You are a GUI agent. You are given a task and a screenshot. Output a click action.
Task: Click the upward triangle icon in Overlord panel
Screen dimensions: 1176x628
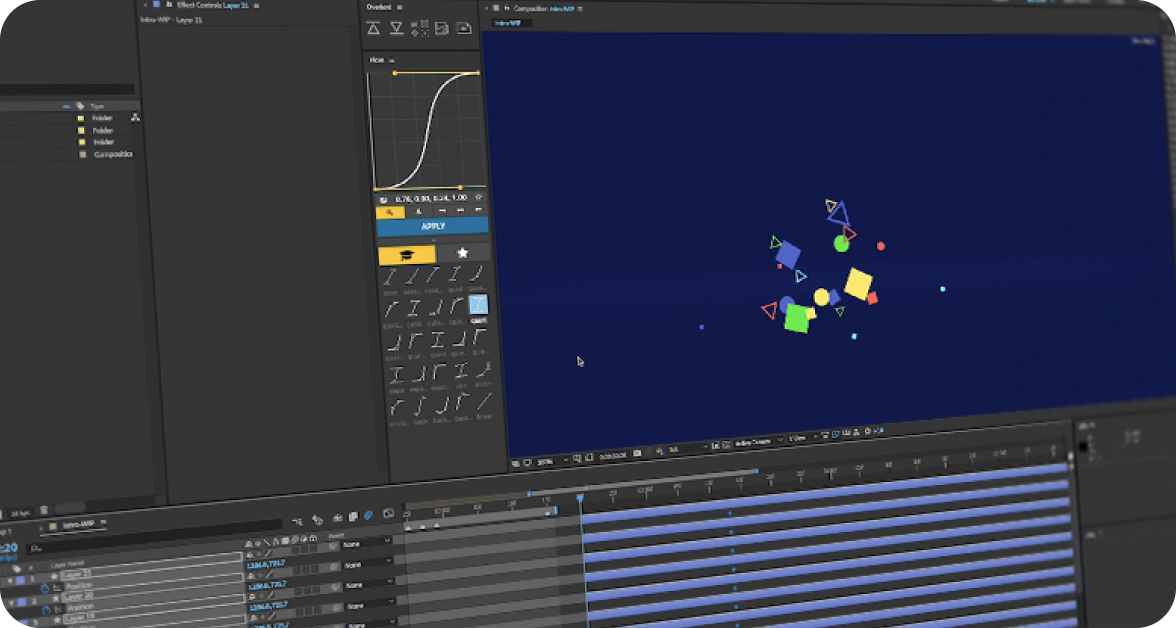(374, 29)
